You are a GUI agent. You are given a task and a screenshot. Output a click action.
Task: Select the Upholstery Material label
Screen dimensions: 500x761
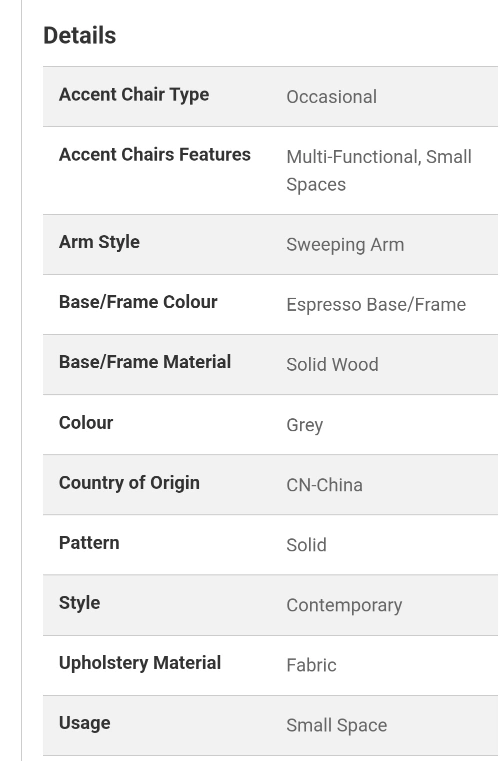140,663
